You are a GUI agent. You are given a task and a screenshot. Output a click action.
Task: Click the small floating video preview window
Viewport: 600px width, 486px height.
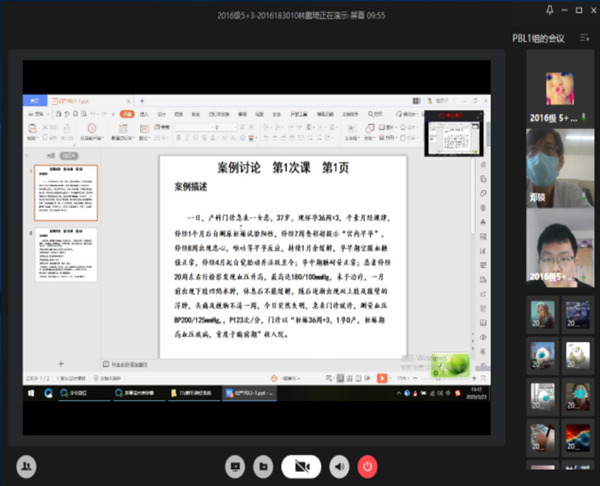tap(453, 134)
